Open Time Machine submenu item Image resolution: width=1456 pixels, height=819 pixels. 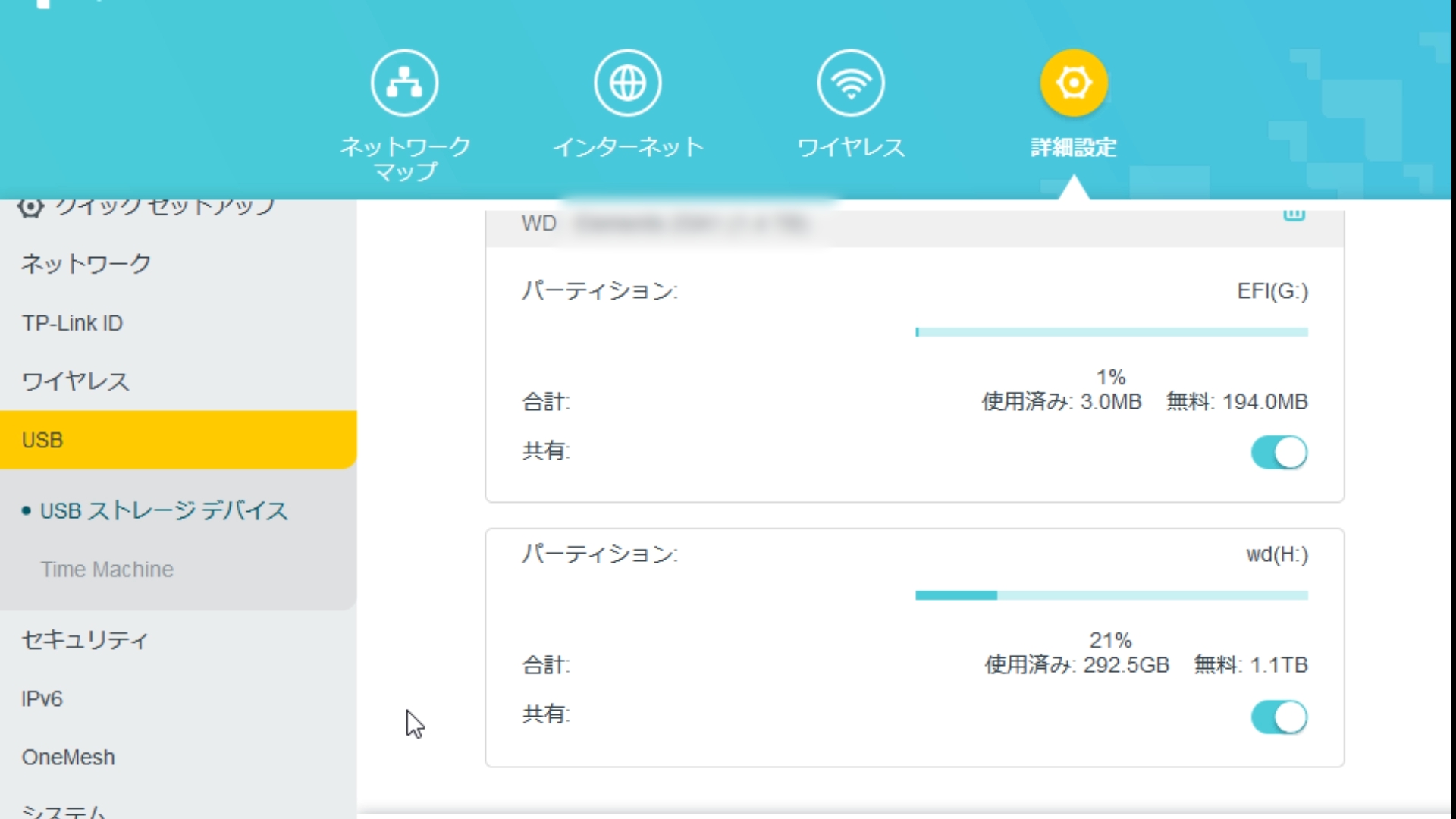107,570
